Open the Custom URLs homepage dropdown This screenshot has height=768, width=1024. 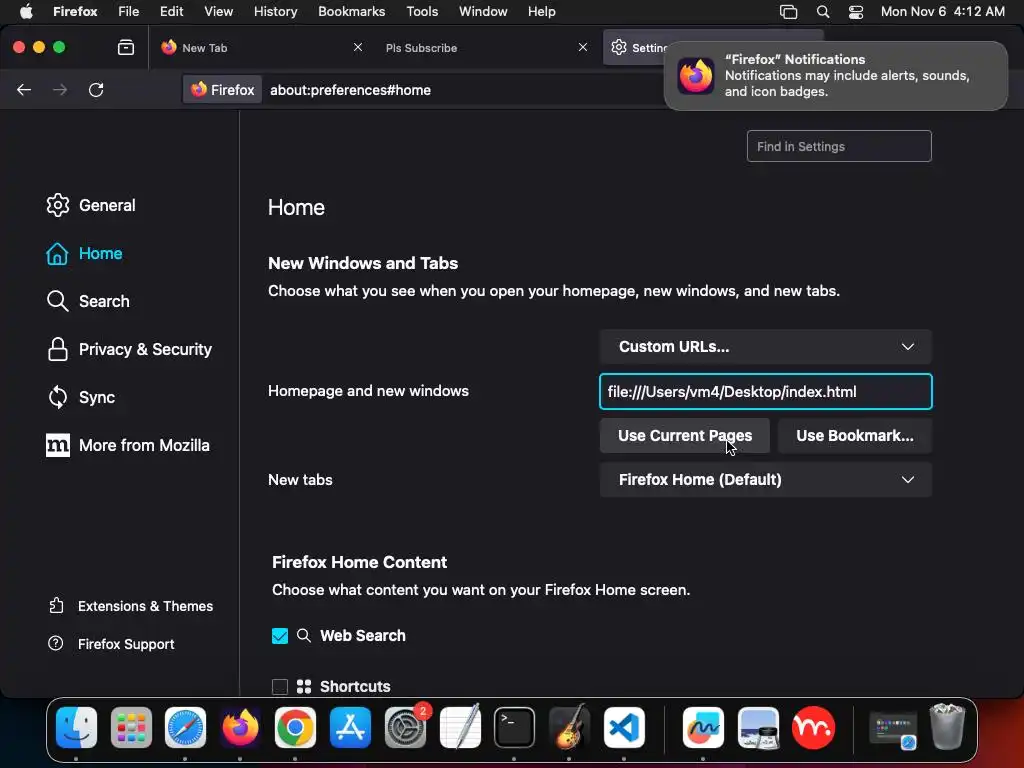click(765, 347)
